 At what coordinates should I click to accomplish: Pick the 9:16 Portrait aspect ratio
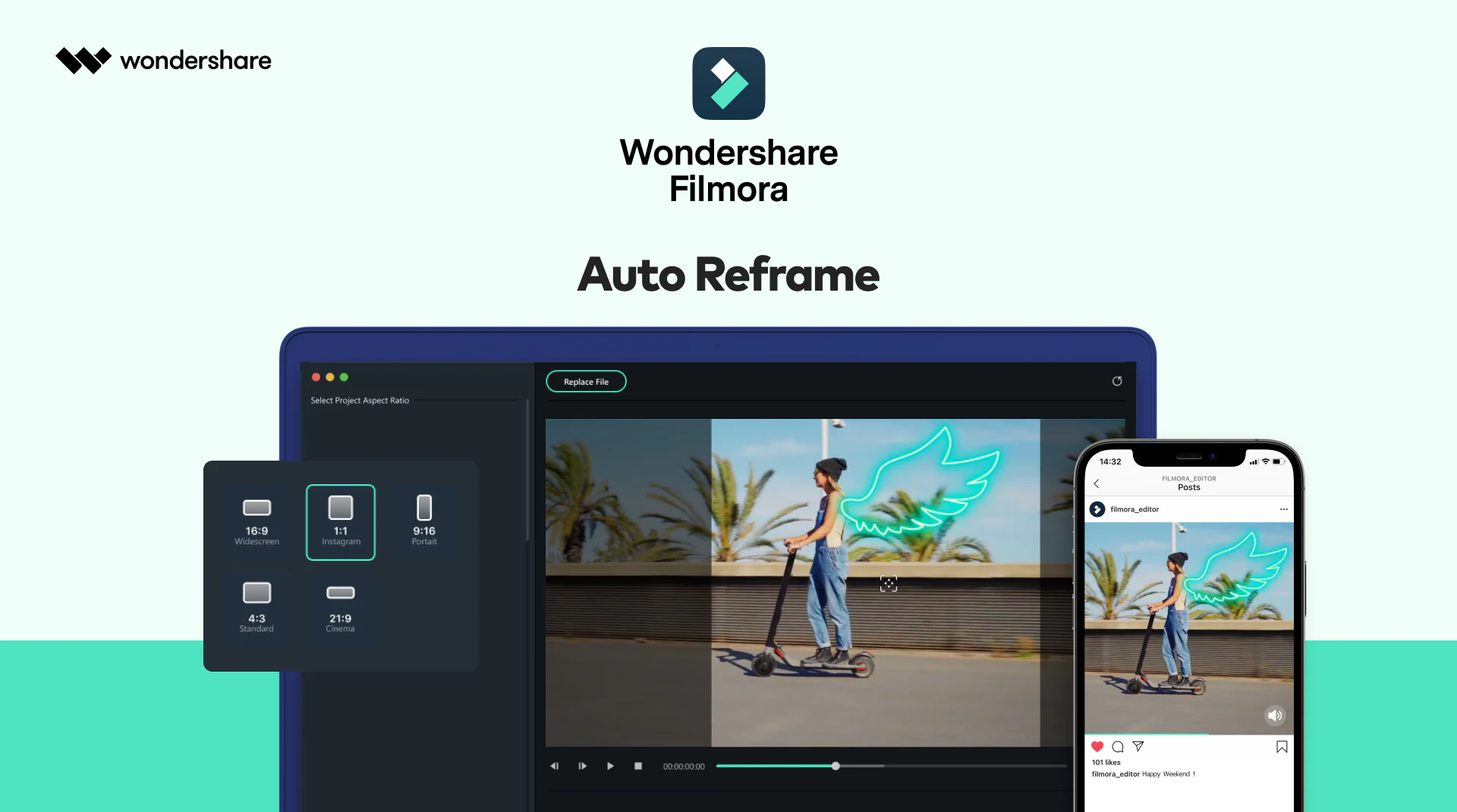pos(424,522)
